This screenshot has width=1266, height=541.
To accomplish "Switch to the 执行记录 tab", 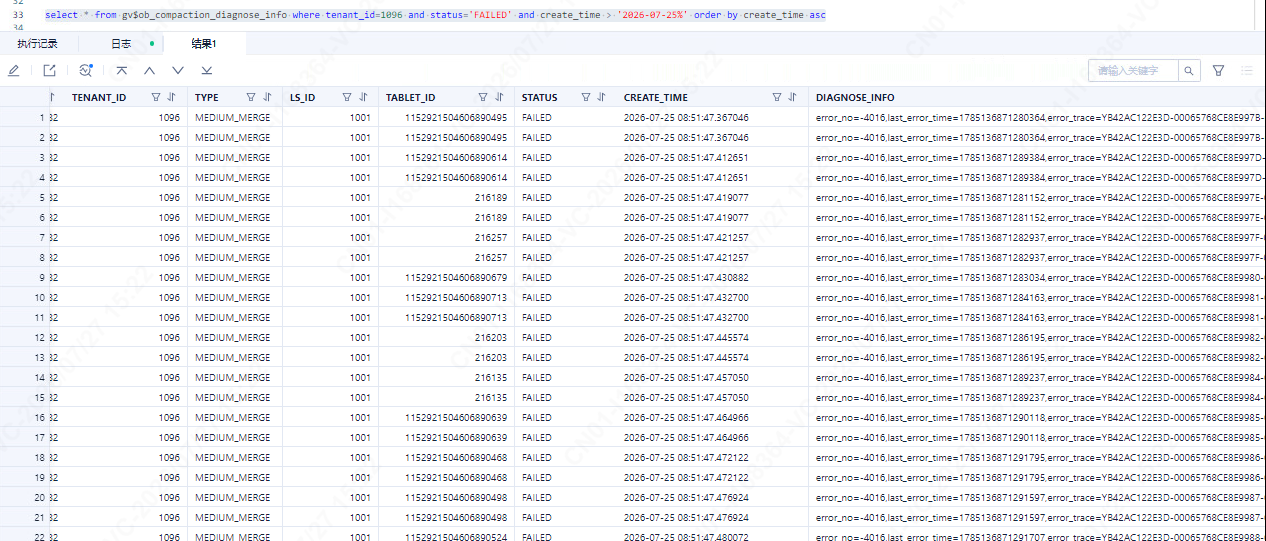I will 37,44.
